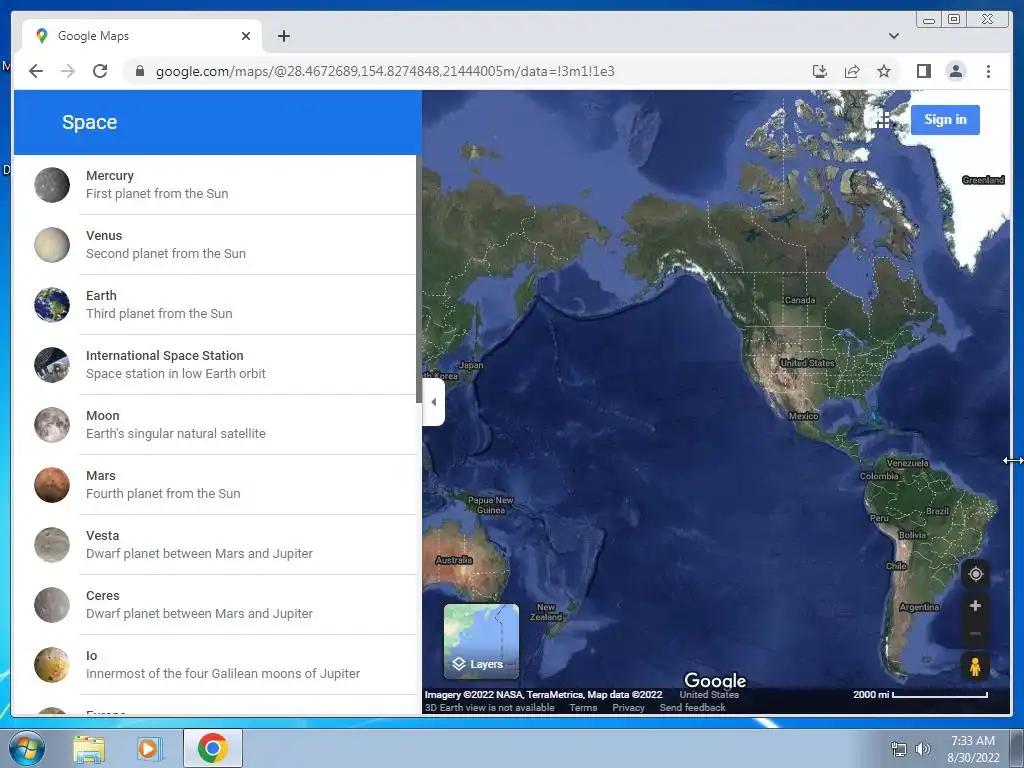Open the Chrome profile avatar
Screen dimensions: 1024x768
tap(956, 71)
